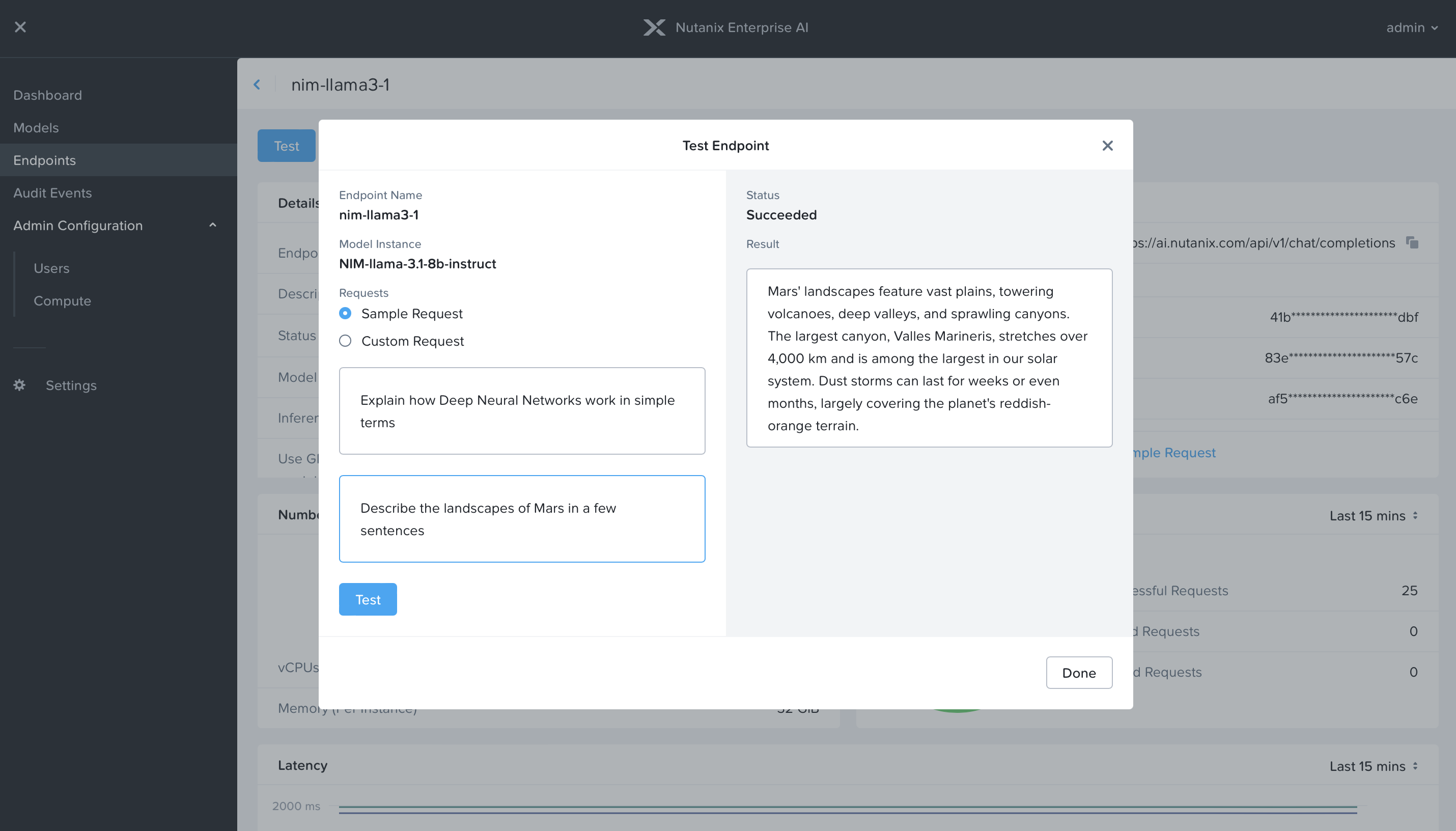The image size is (1456, 831).
Task: Click the Nutanix Enterprise AI logo icon
Action: 651,27
